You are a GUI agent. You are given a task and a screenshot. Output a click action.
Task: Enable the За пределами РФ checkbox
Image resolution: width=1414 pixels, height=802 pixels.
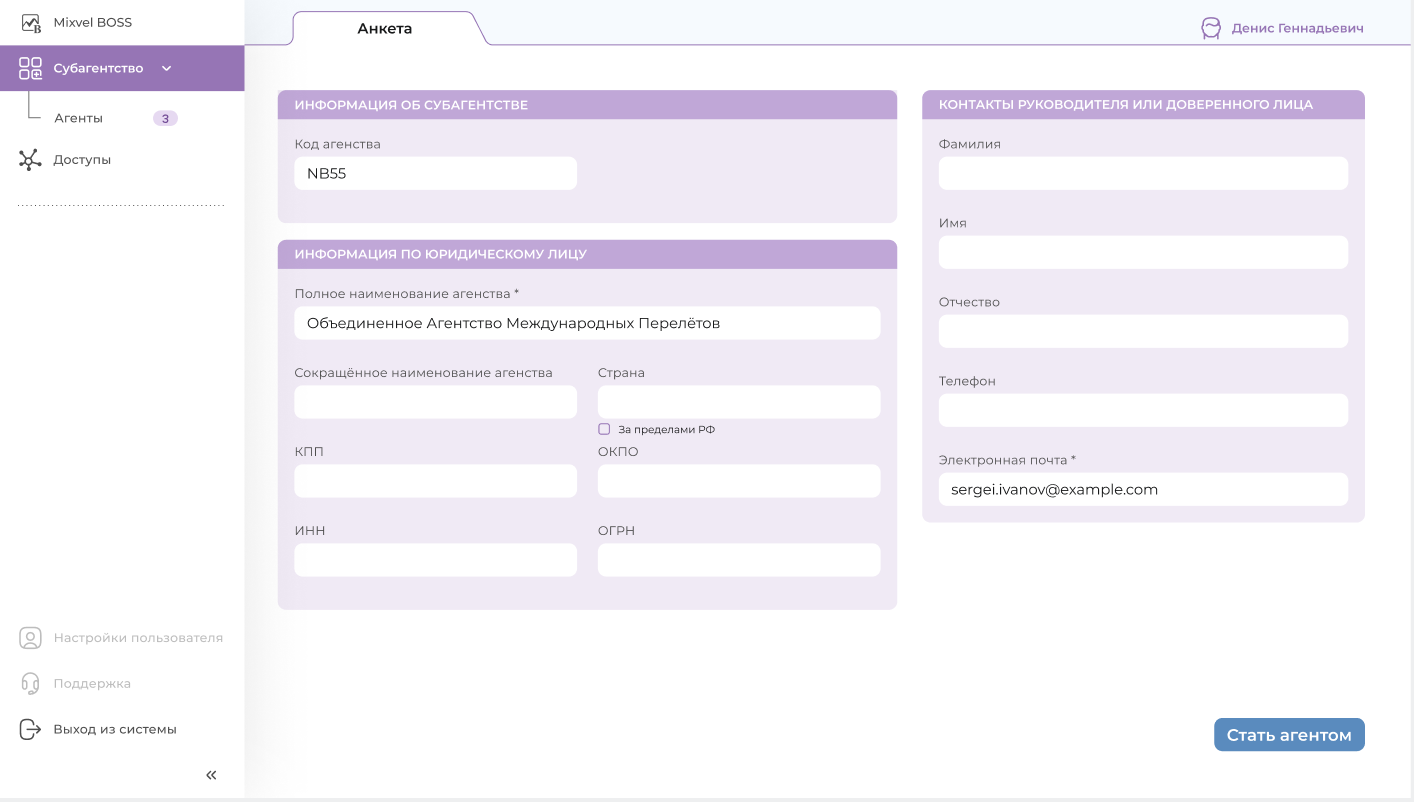pyautogui.click(x=604, y=429)
